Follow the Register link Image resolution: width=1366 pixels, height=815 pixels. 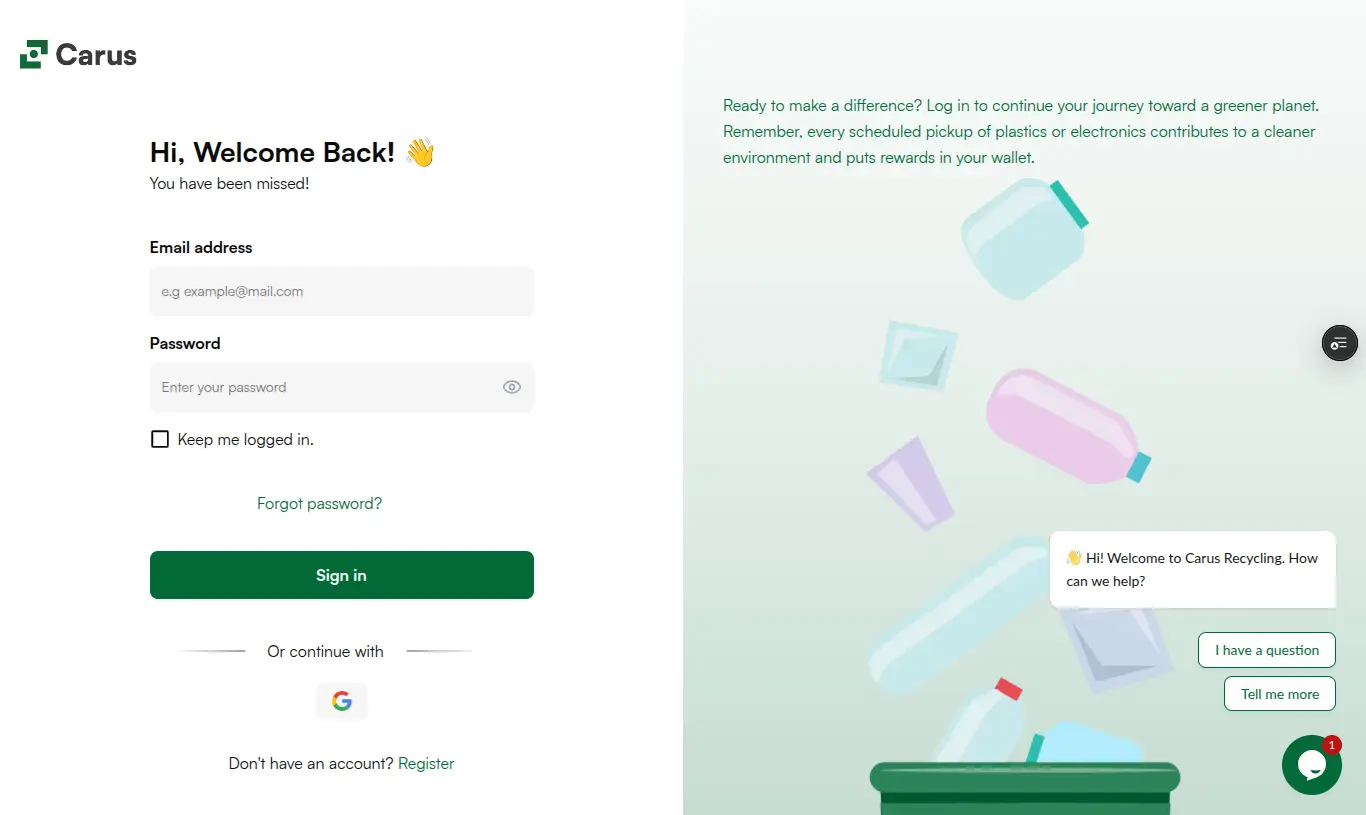click(x=426, y=763)
